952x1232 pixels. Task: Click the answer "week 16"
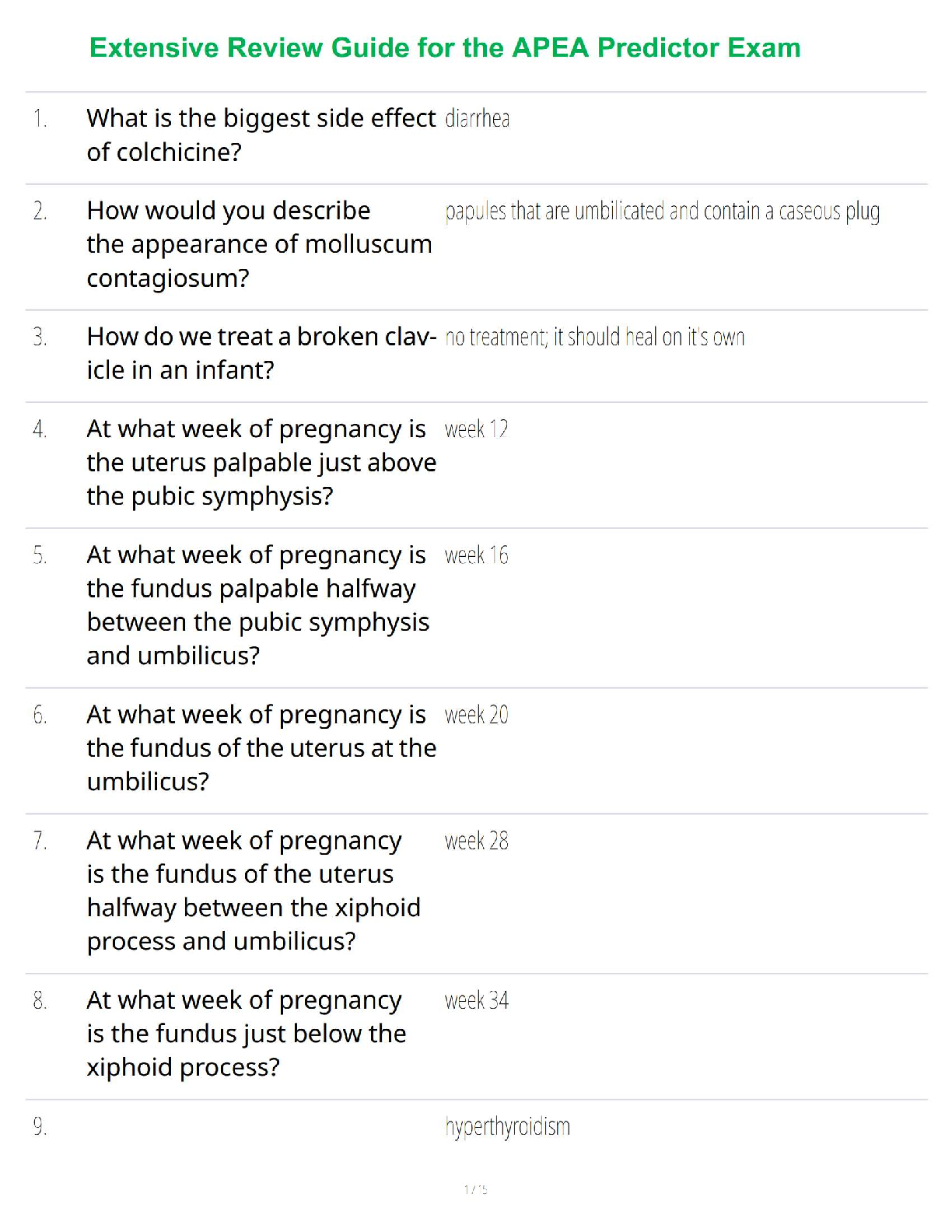tap(476, 555)
